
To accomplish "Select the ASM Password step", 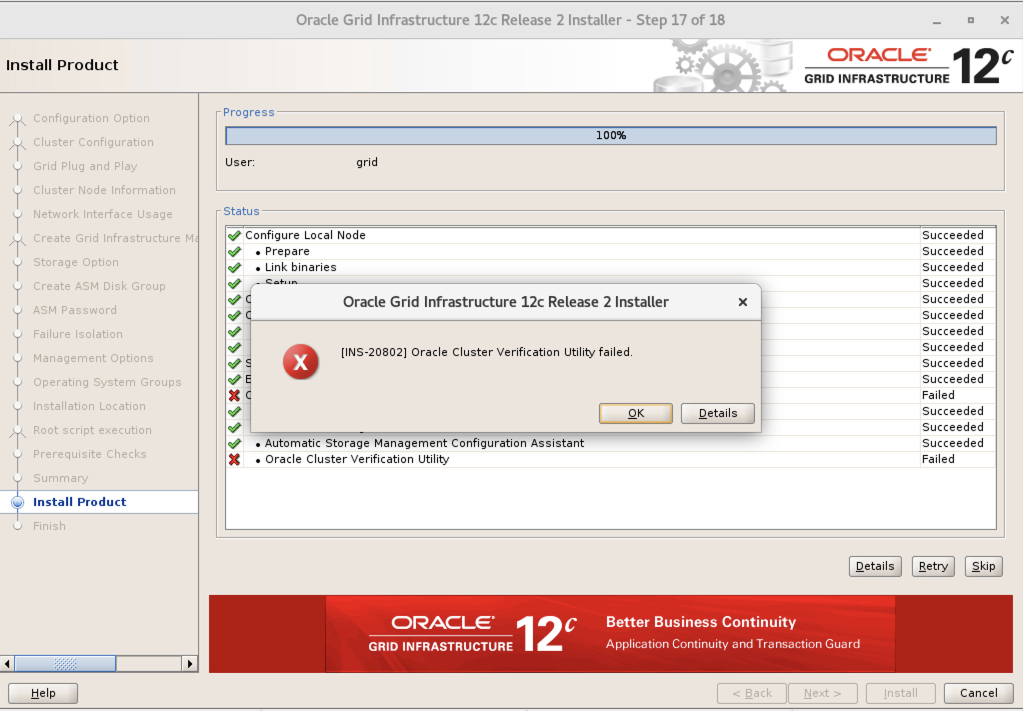I will [75, 310].
